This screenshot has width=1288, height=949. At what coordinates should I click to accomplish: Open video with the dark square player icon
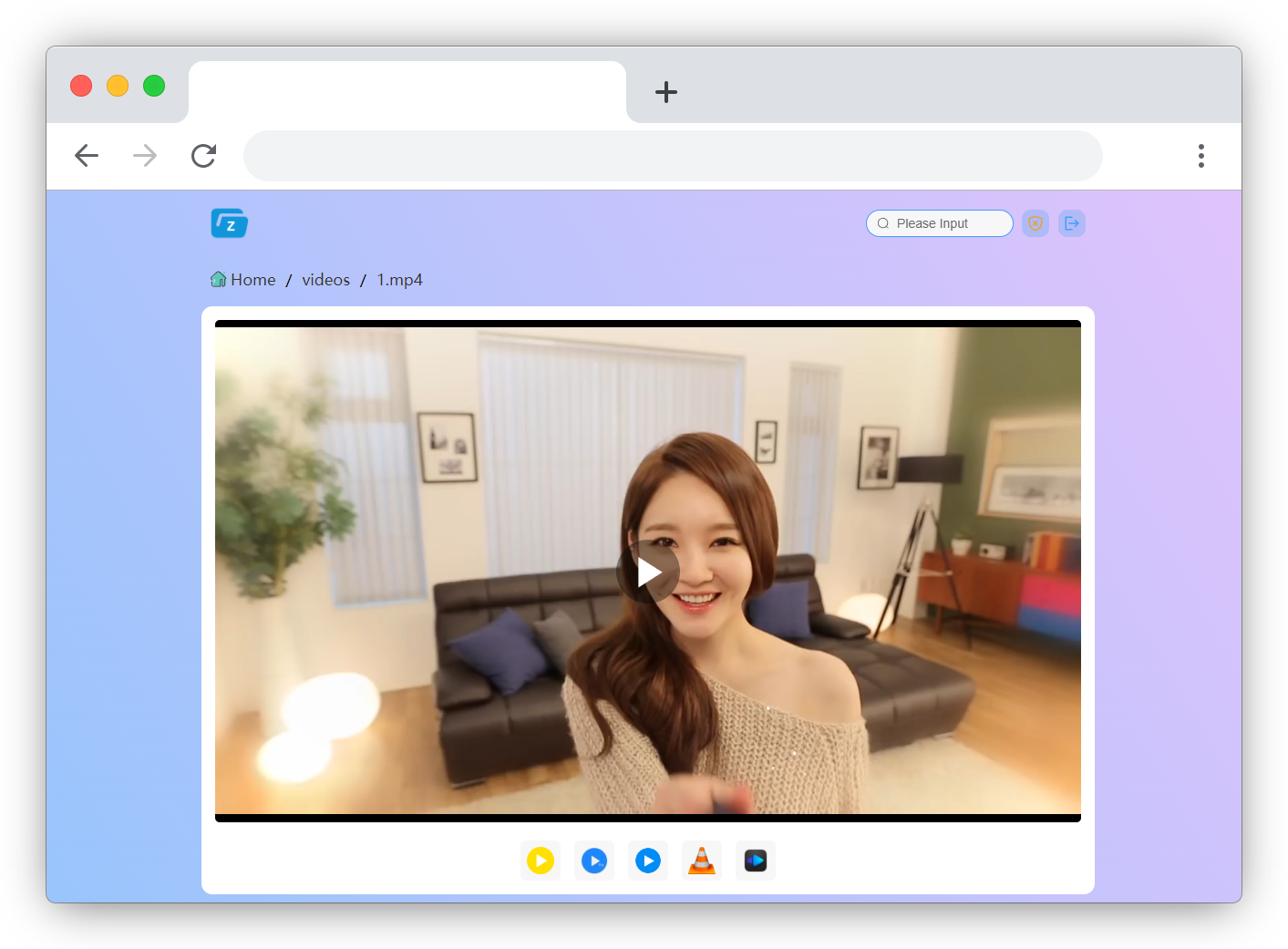click(756, 861)
